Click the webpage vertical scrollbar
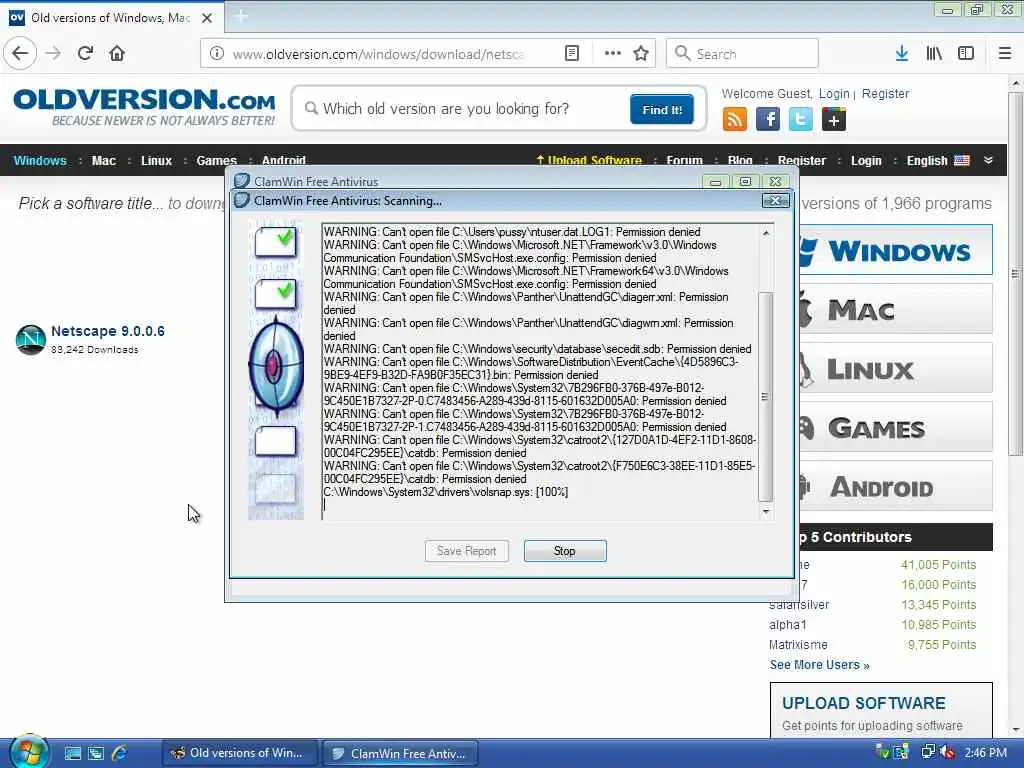The width and height of the screenshot is (1024, 768). 1015,274
